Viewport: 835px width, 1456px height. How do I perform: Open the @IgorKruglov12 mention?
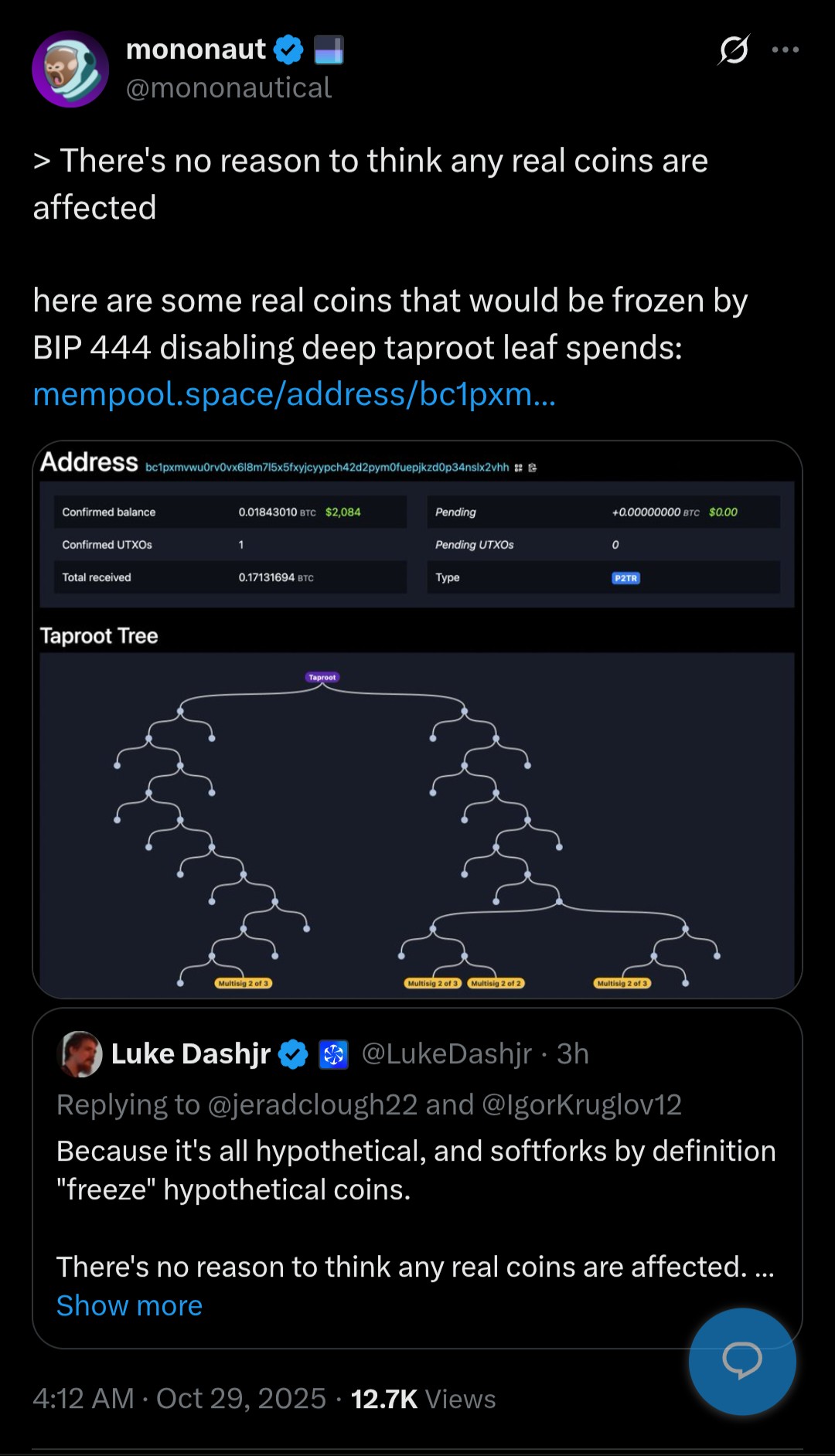581,1104
